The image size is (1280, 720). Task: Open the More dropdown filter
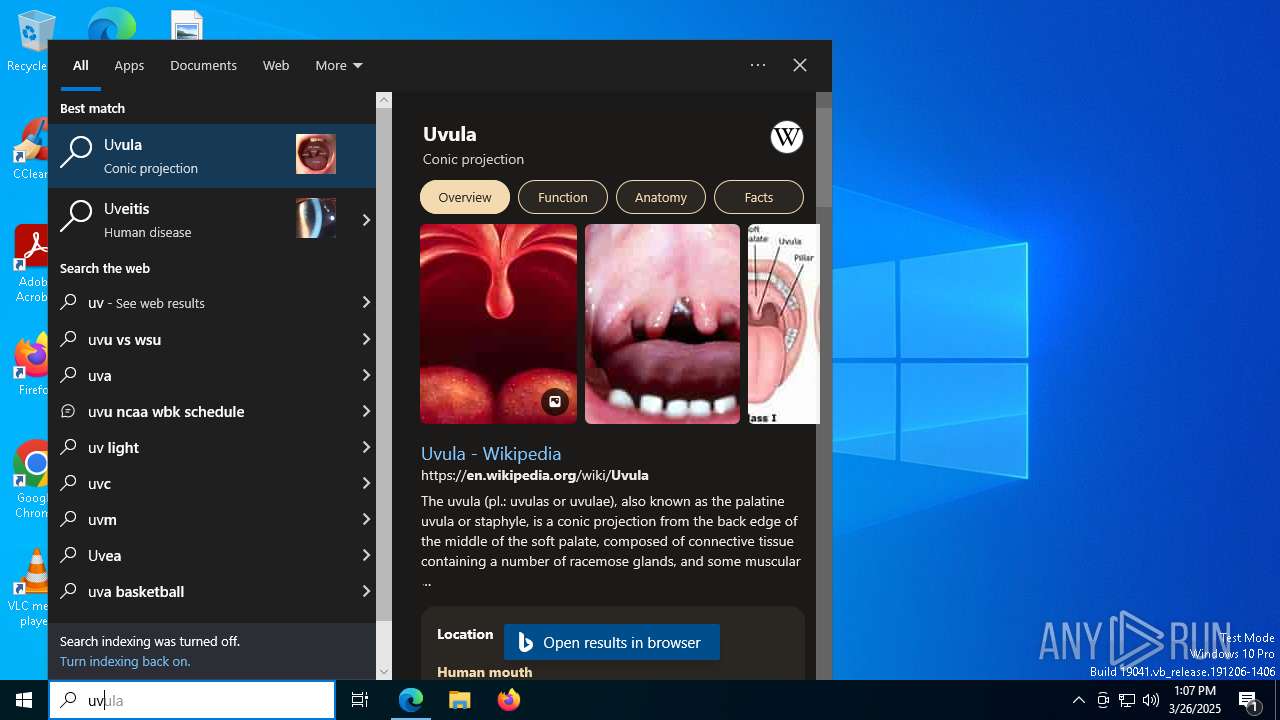pyautogui.click(x=339, y=65)
